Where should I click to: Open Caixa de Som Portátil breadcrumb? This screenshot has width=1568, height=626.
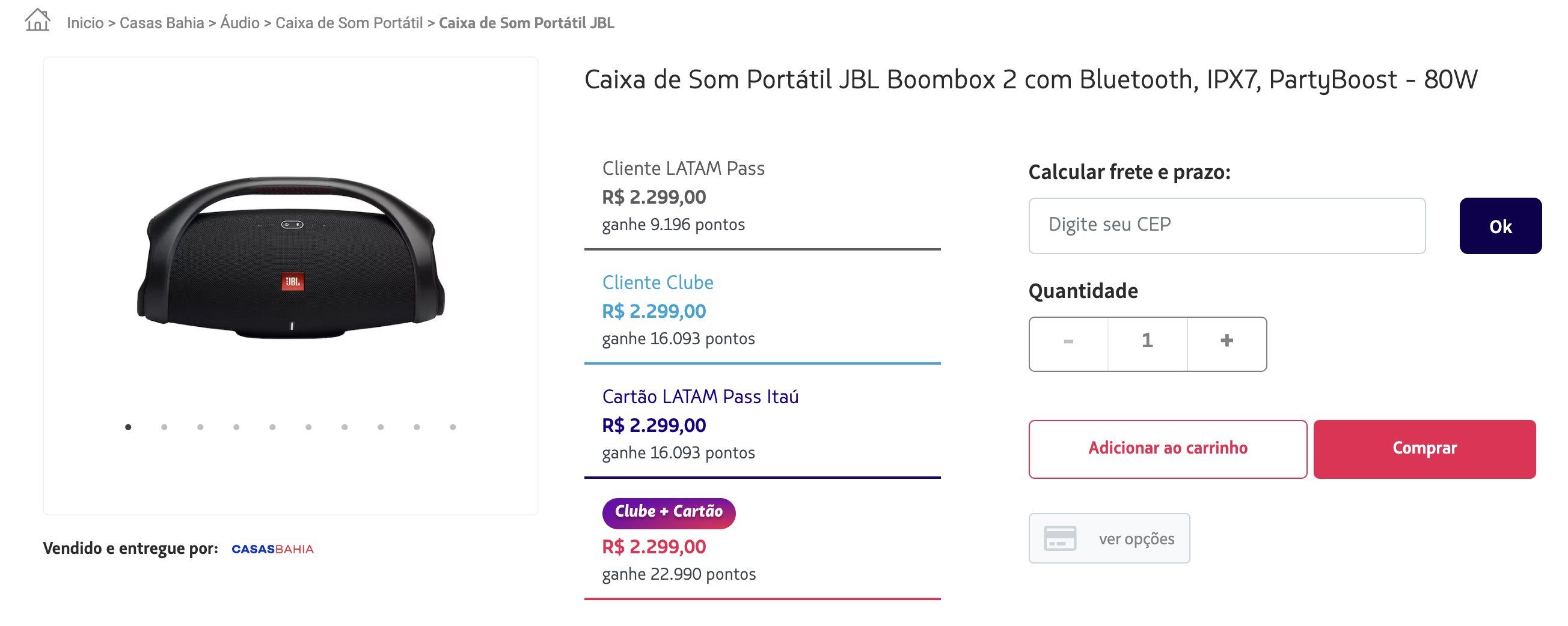(x=349, y=23)
